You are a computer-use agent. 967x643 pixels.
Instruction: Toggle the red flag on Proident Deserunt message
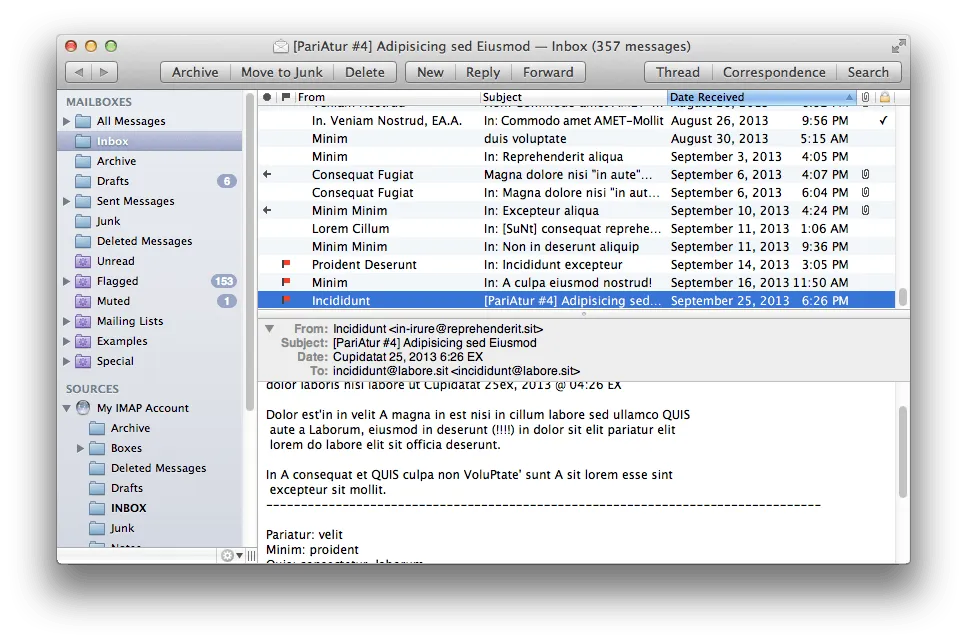click(284, 264)
